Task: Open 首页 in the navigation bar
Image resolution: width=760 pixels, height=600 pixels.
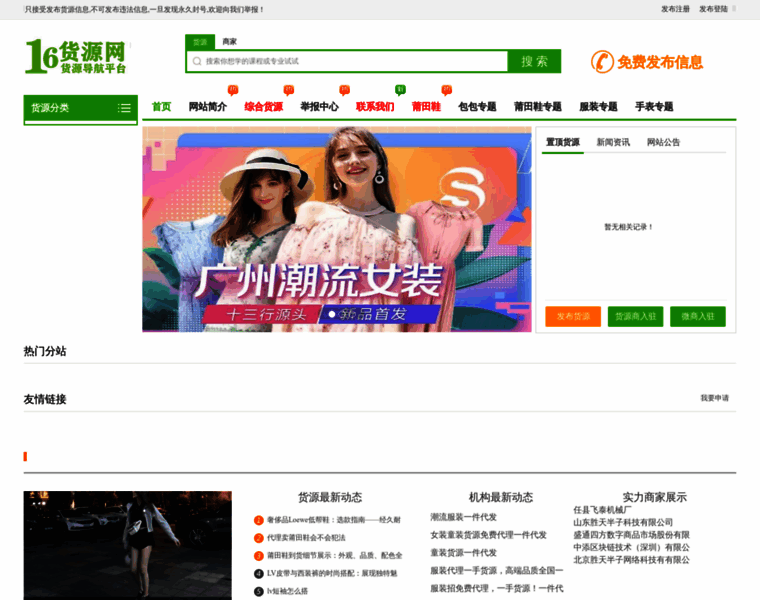Action: click(x=161, y=107)
